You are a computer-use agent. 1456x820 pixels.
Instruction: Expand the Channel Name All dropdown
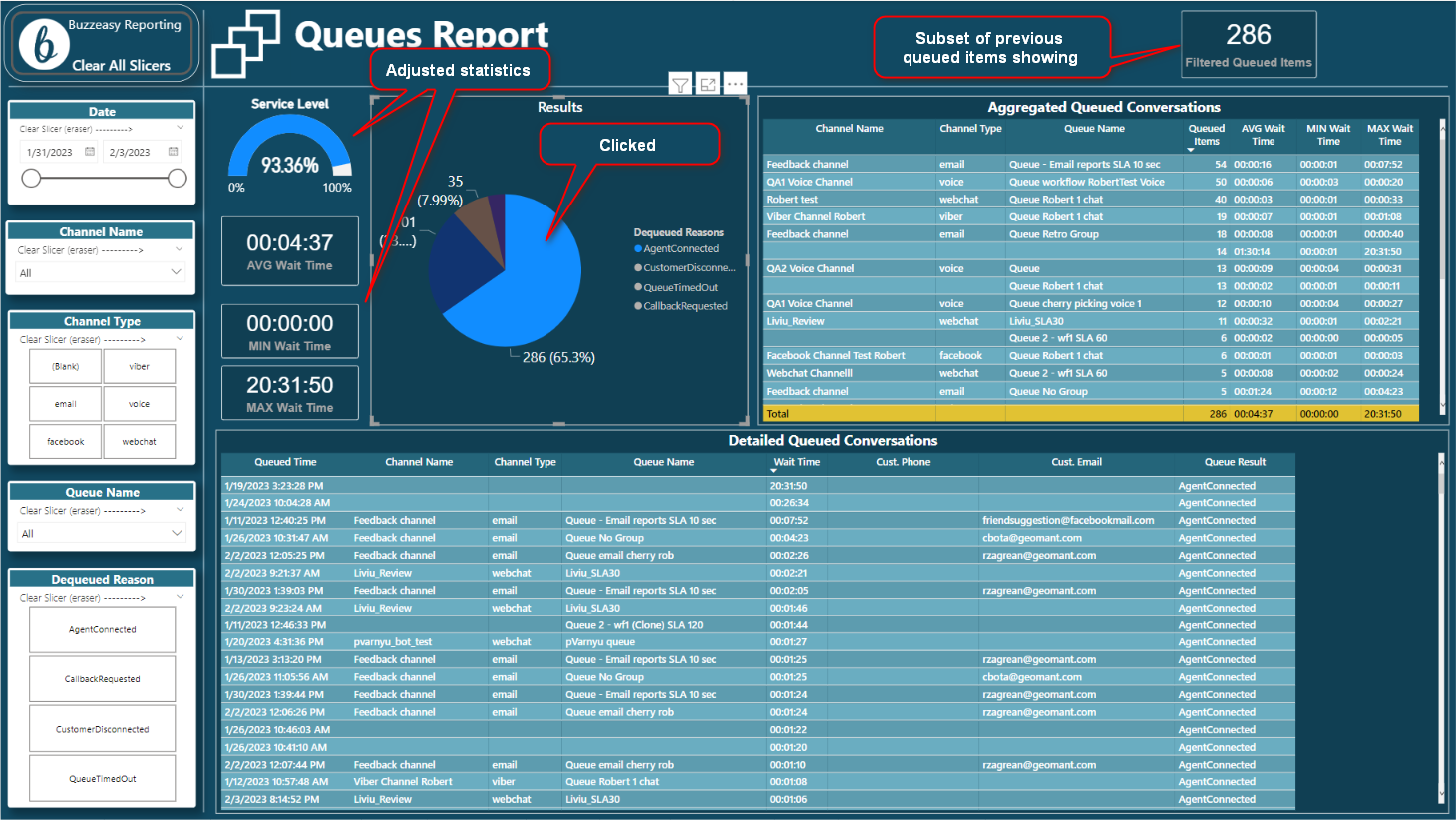[x=176, y=272]
